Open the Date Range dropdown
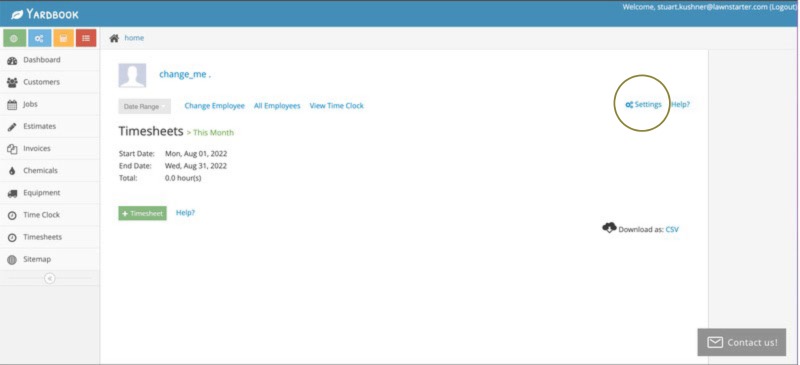800x365 pixels. click(x=144, y=106)
